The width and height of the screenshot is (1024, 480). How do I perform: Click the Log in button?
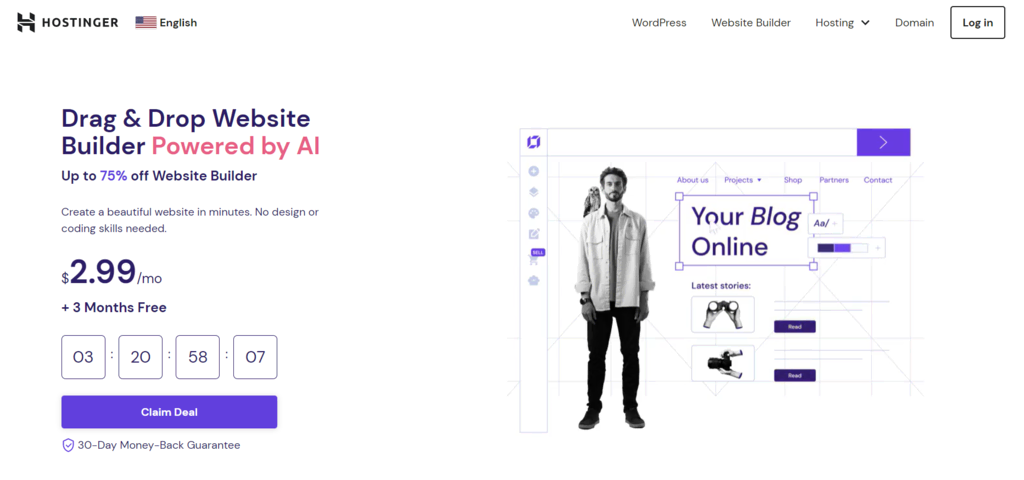pyautogui.click(x=978, y=22)
